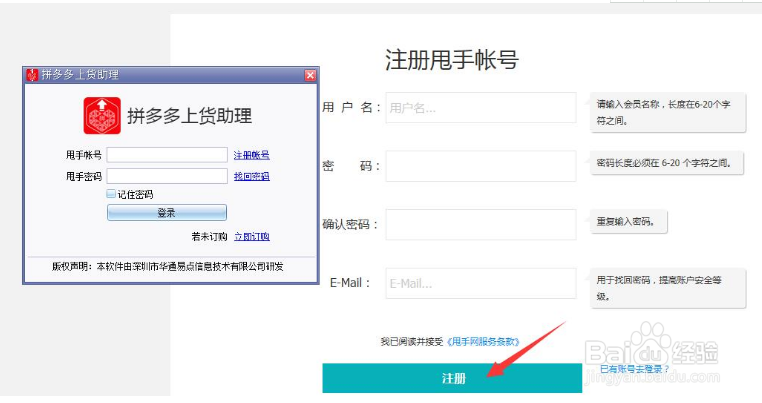Open the 注册帐号 register link
The height and width of the screenshot is (403, 762).
pyautogui.click(x=251, y=155)
